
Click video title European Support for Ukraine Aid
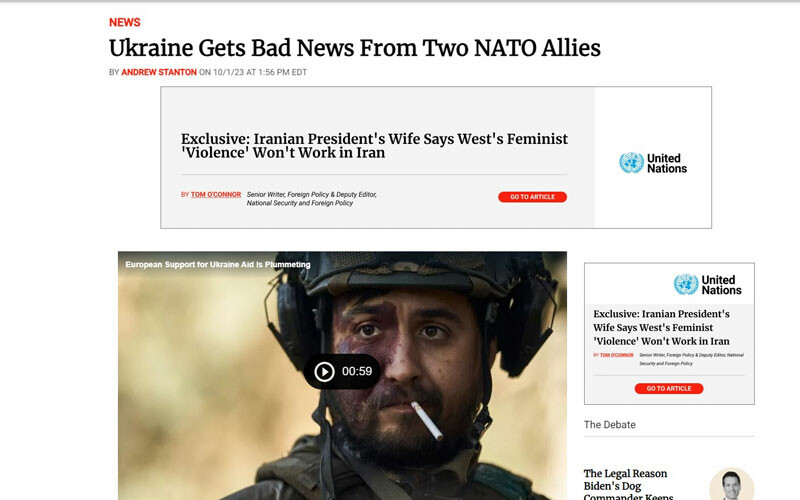pyautogui.click(x=218, y=264)
